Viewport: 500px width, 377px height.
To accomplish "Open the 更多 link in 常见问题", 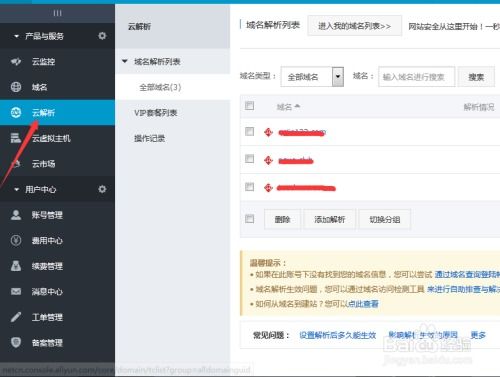I will (x=478, y=335).
